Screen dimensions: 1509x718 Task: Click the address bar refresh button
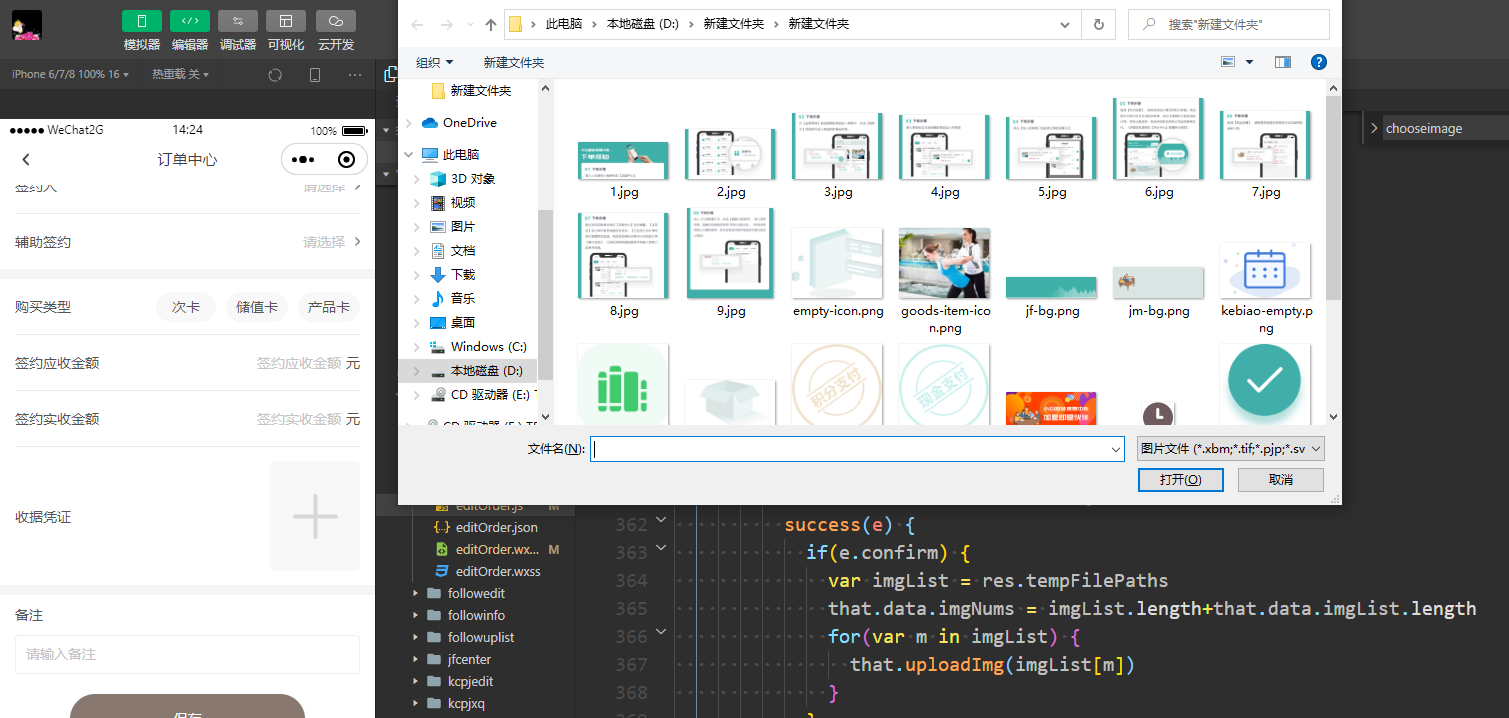pyautogui.click(x=1099, y=24)
